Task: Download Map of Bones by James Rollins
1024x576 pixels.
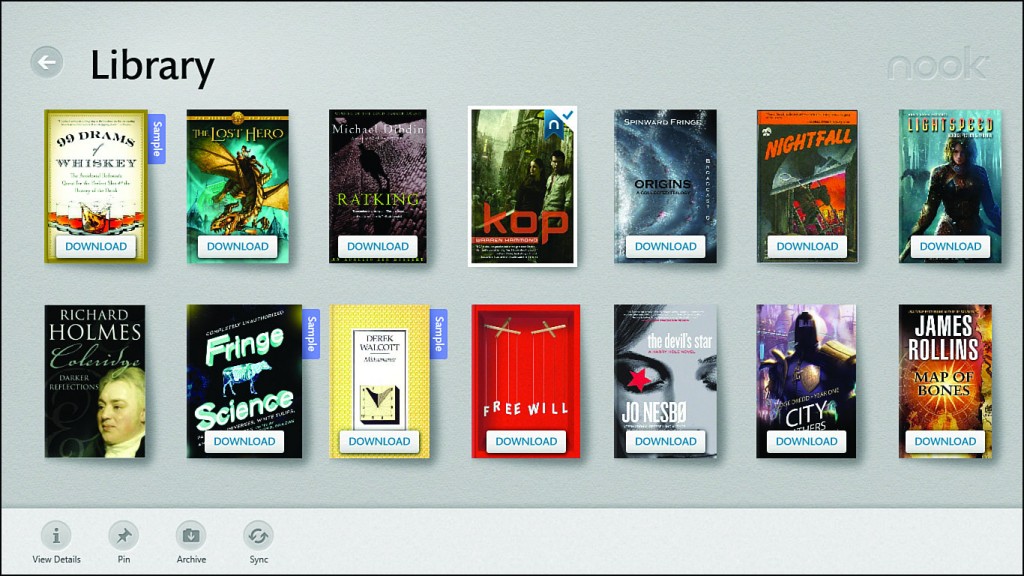Action: (945, 441)
